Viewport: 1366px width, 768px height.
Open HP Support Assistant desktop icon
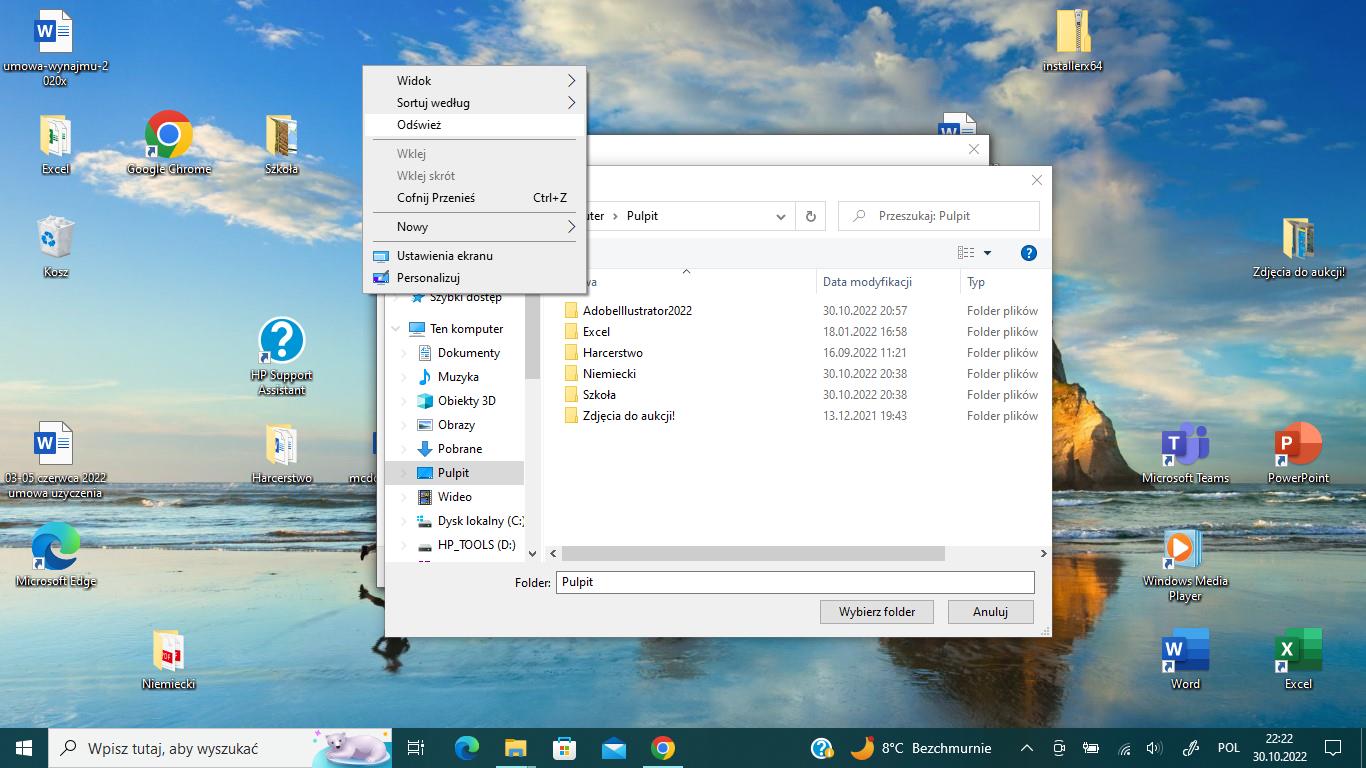click(281, 342)
